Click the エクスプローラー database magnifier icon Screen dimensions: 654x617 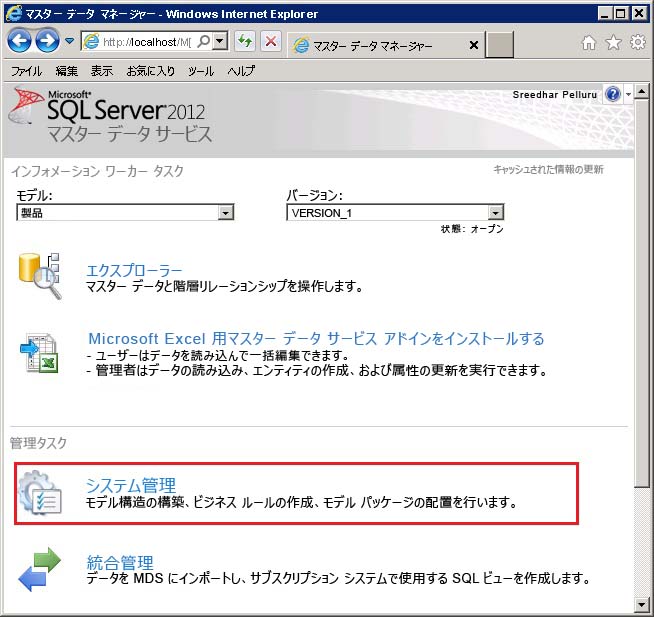(x=40, y=276)
